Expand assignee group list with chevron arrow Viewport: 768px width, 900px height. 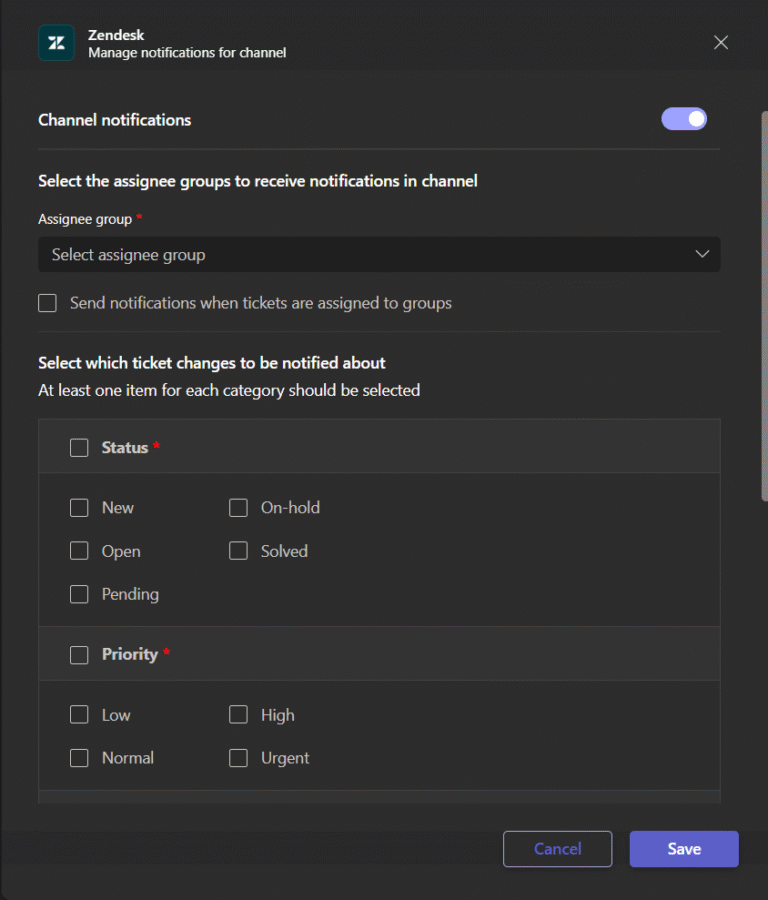(702, 254)
